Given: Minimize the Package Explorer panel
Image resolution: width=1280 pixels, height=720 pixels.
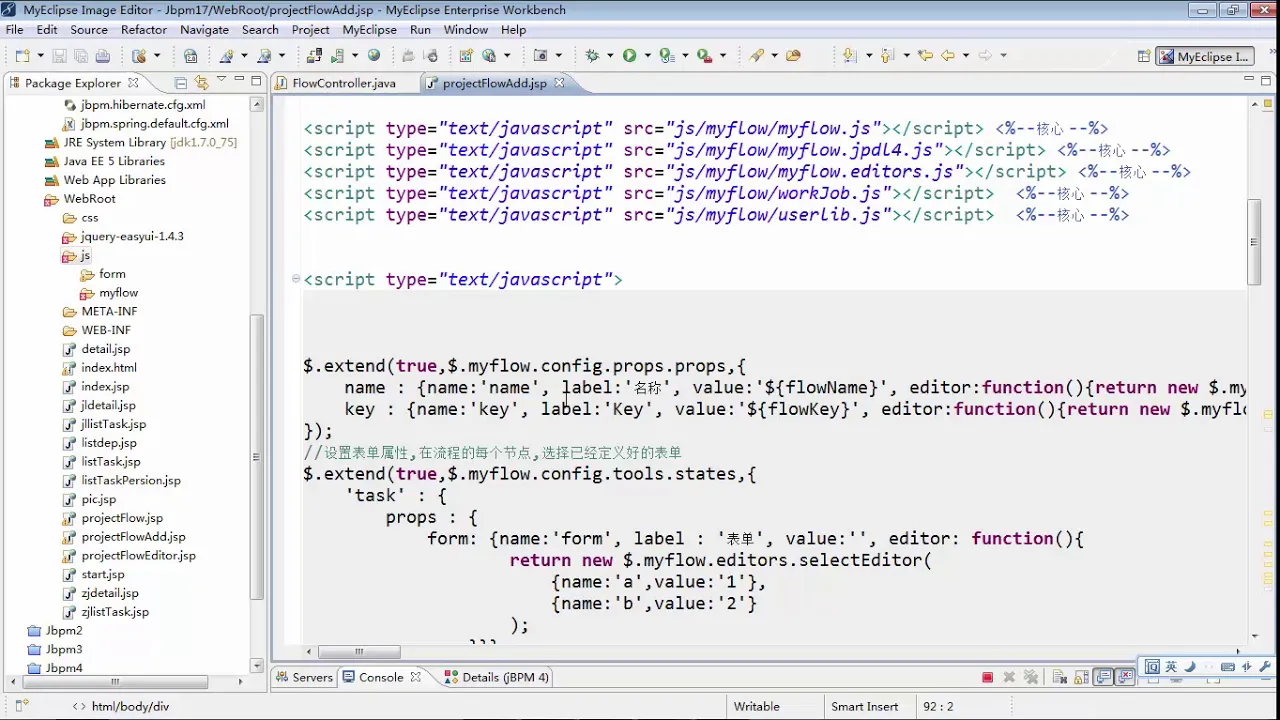Looking at the screenshot, I should coord(239,79).
